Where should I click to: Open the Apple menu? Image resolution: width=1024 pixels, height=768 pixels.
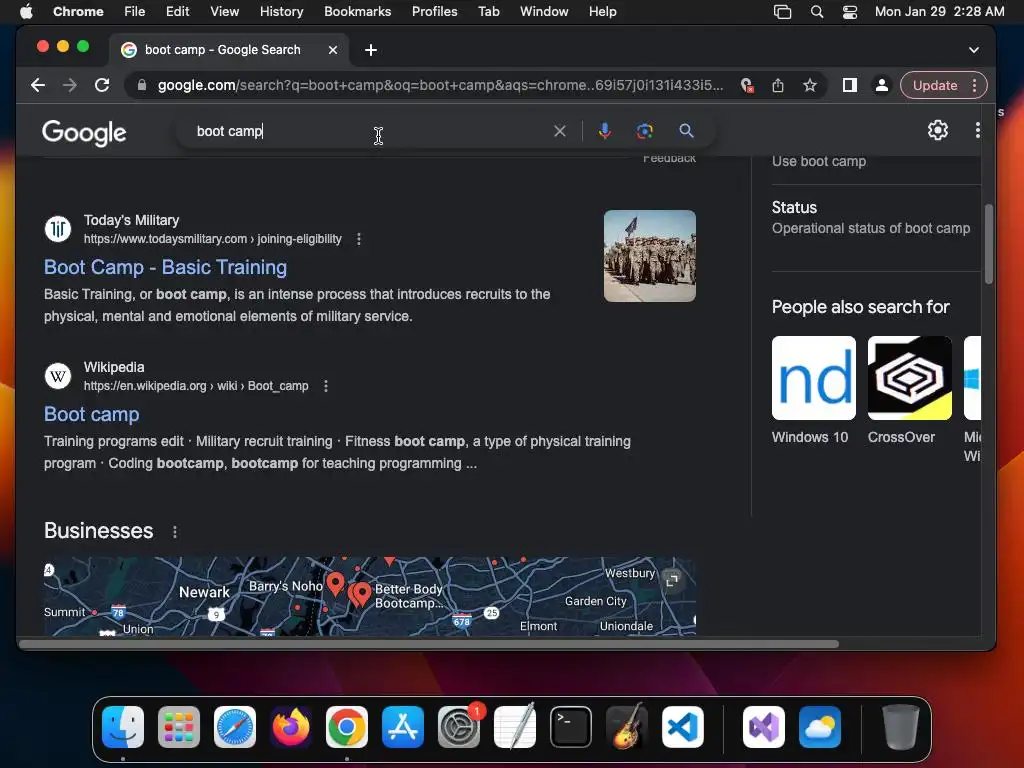click(26, 11)
